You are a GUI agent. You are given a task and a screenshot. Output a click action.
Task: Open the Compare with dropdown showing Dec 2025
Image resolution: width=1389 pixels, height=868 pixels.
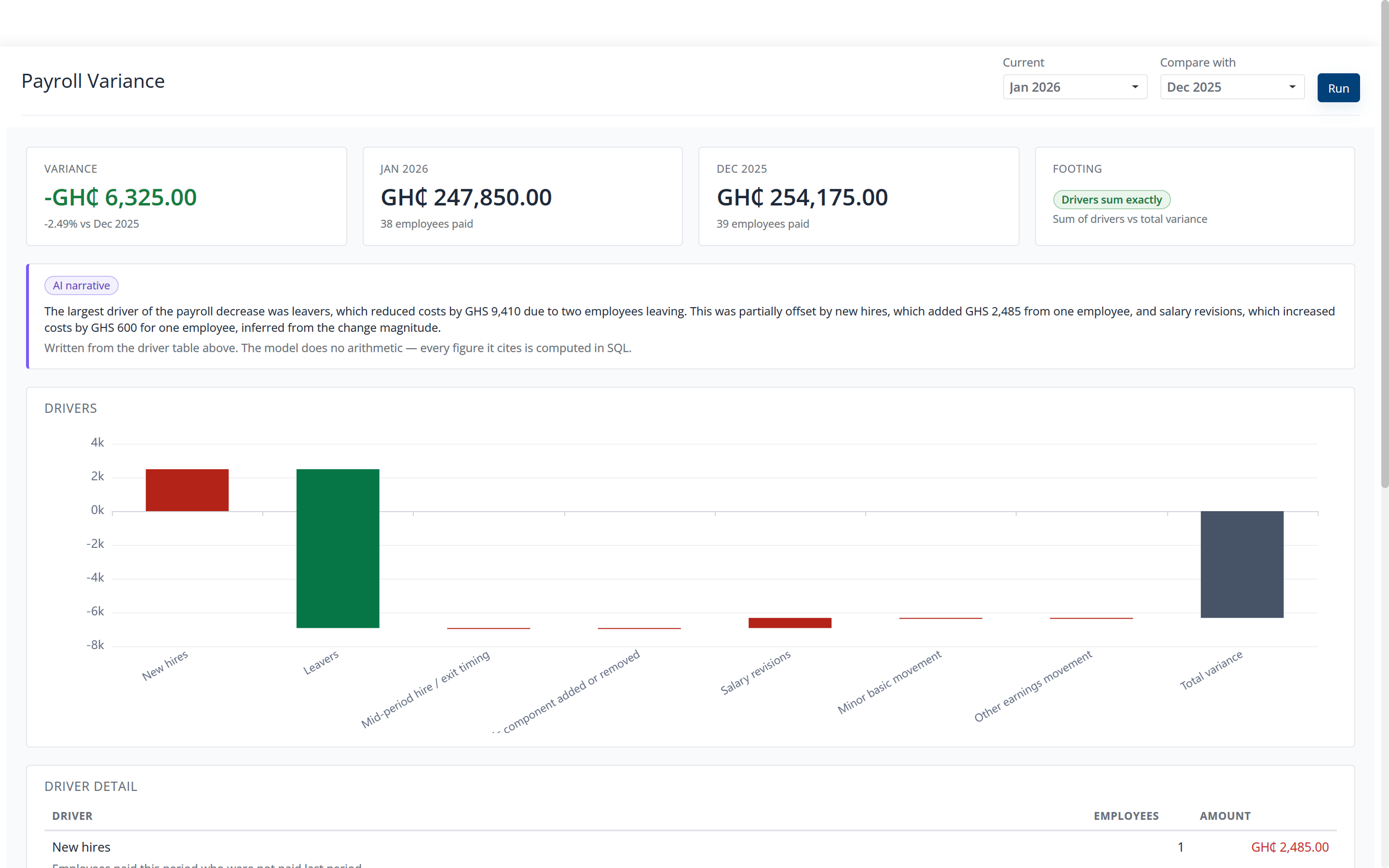click(1232, 87)
